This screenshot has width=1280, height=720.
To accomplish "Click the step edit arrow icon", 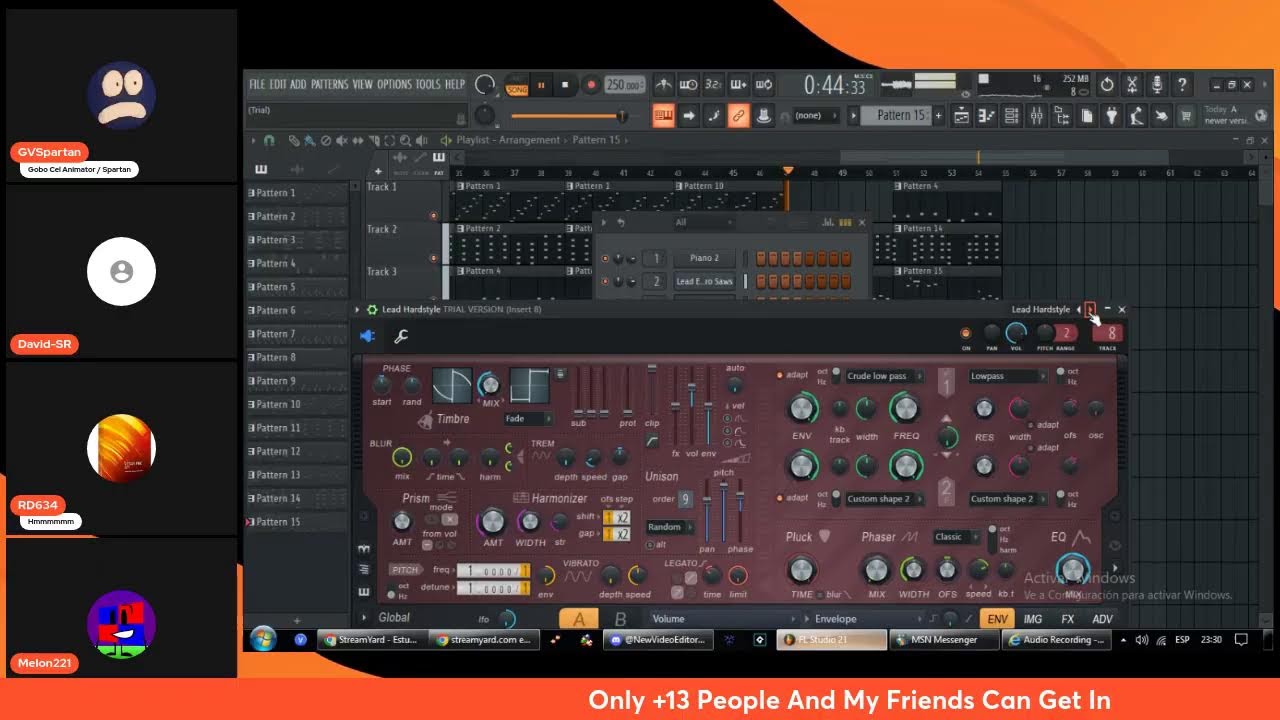I will (689, 116).
